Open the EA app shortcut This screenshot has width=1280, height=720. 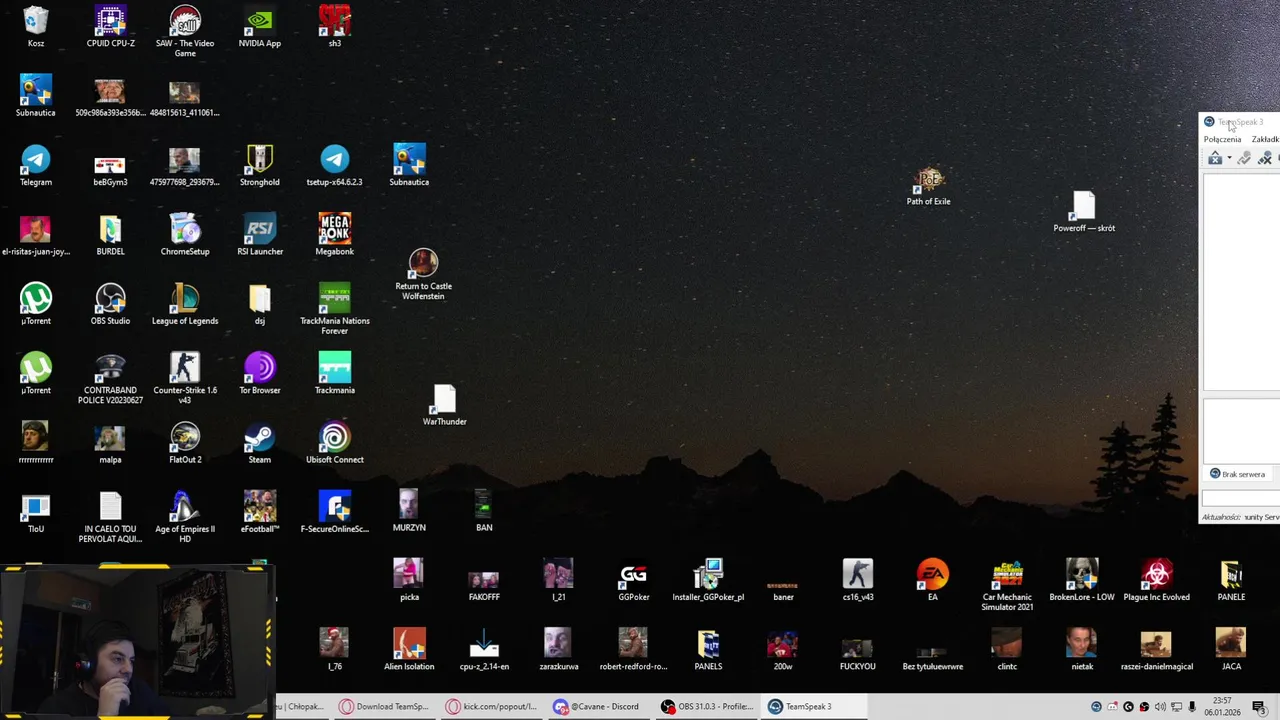coord(933,580)
